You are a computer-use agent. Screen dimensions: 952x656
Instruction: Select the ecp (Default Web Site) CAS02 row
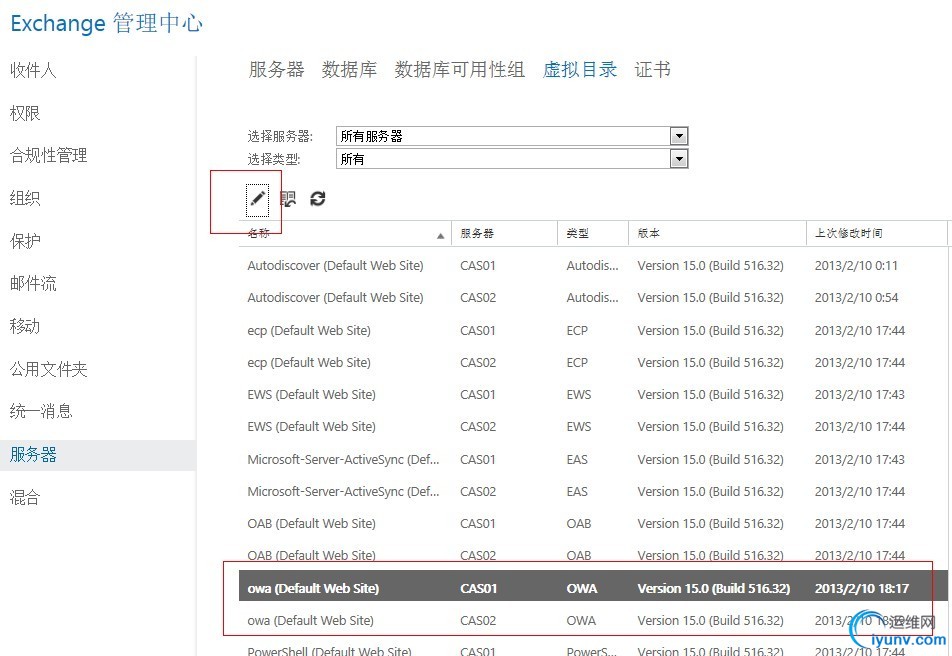(x=593, y=363)
